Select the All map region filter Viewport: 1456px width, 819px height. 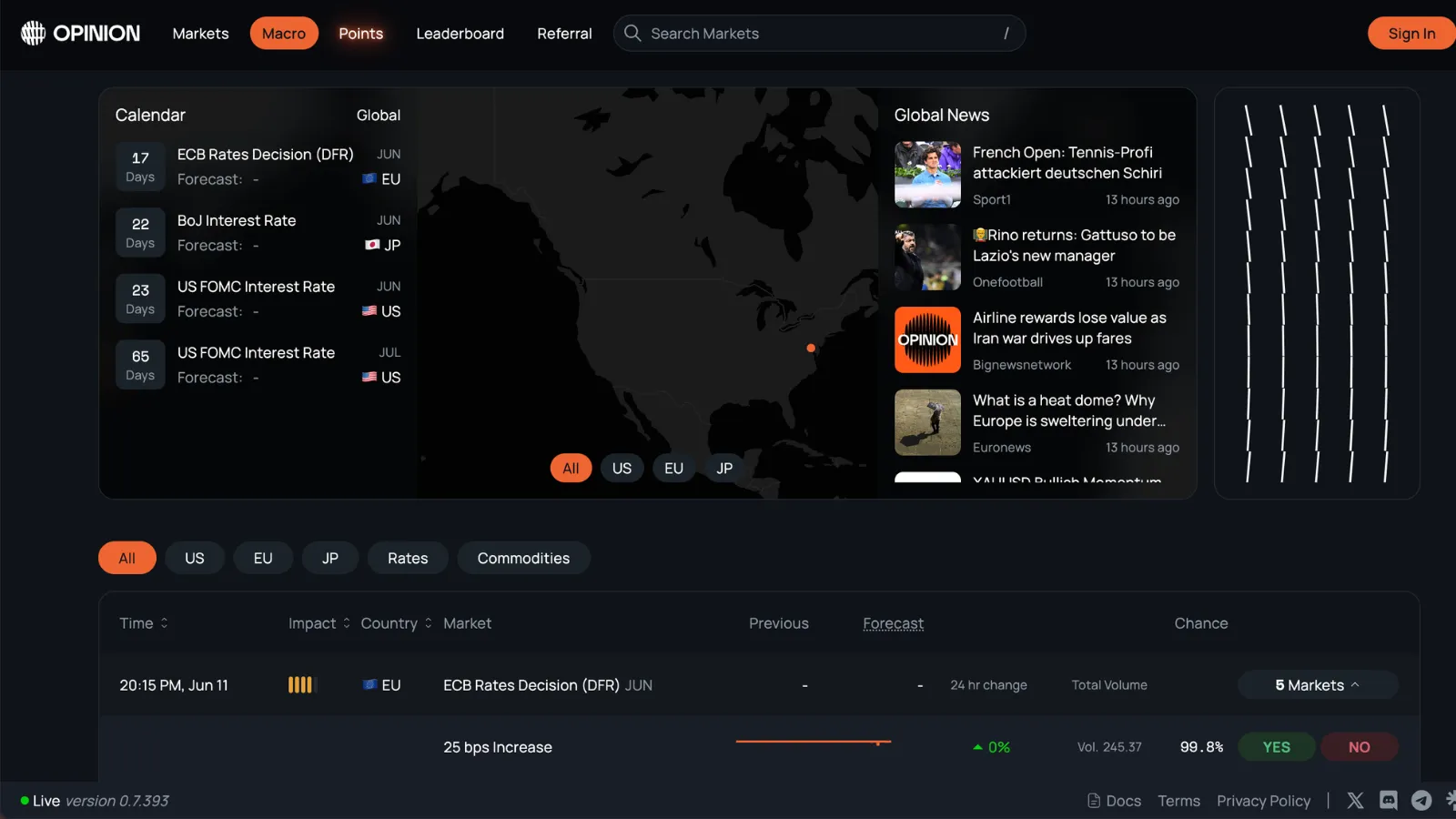coord(571,468)
